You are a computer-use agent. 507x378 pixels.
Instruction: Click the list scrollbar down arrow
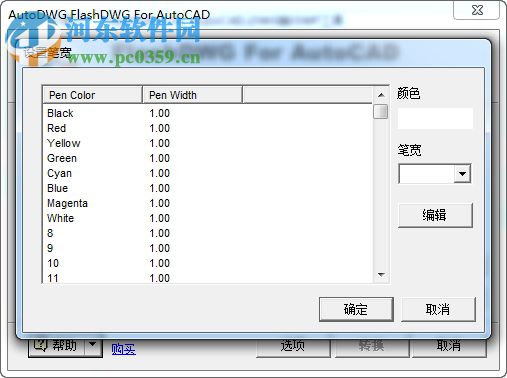tap(381, 275)
